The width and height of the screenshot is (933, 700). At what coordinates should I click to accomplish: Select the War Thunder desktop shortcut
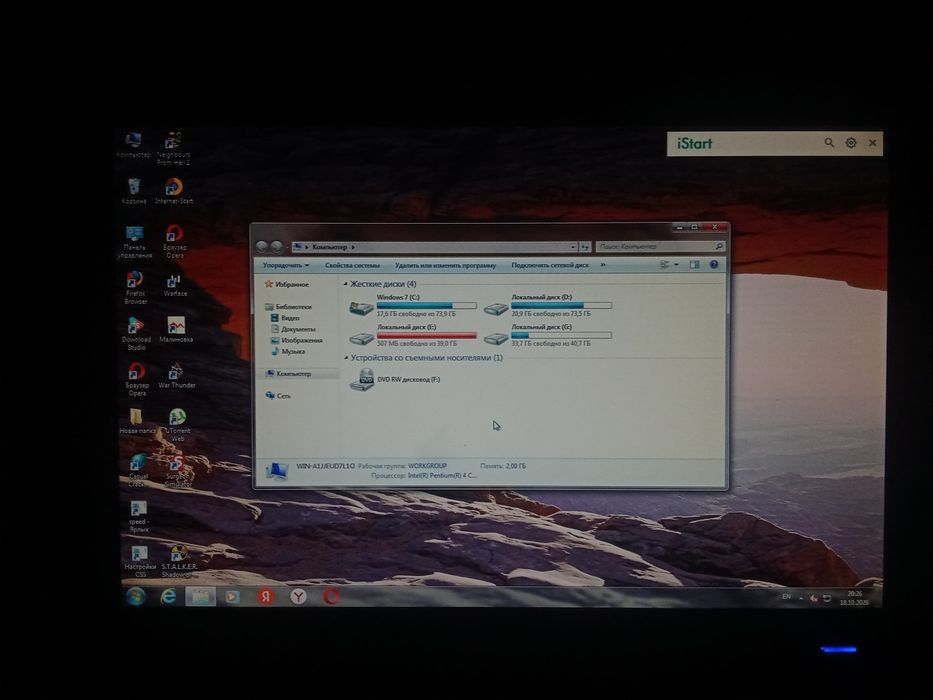coord(177,376)
